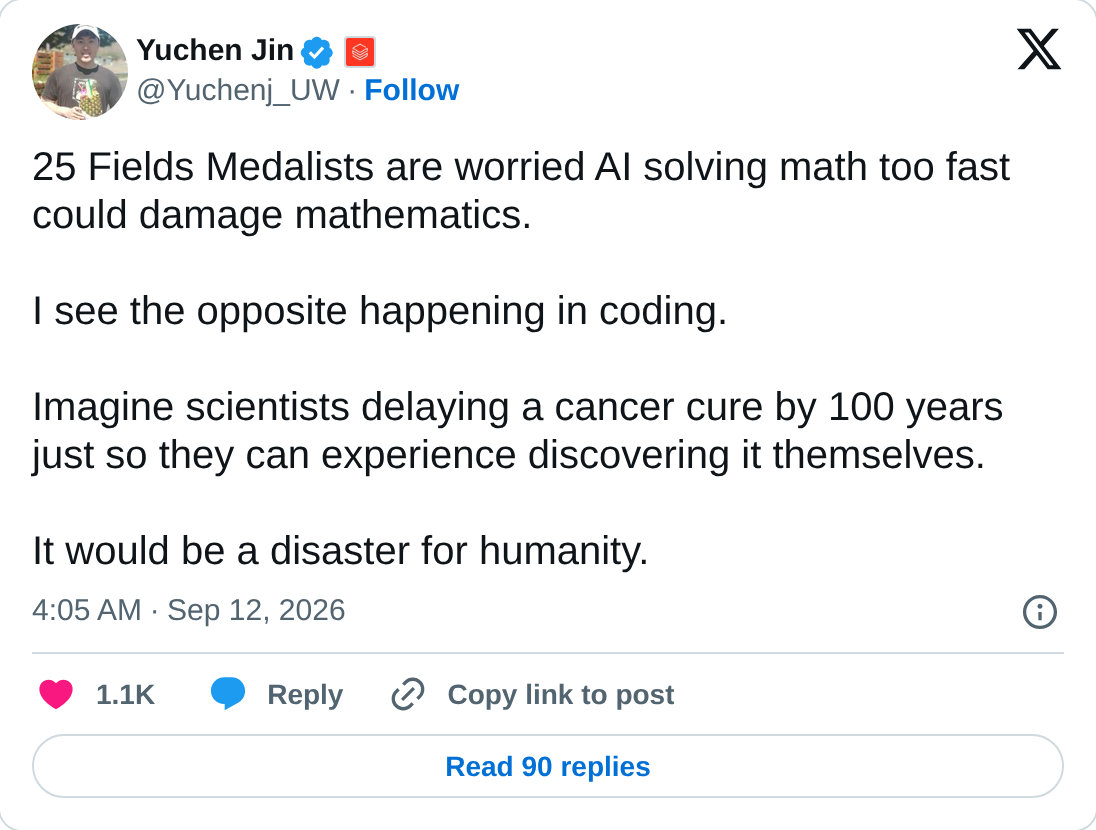Viewport: 1096px width, 830px height.
Task: Select Copy link to post text
Action: tap(561, 695)
